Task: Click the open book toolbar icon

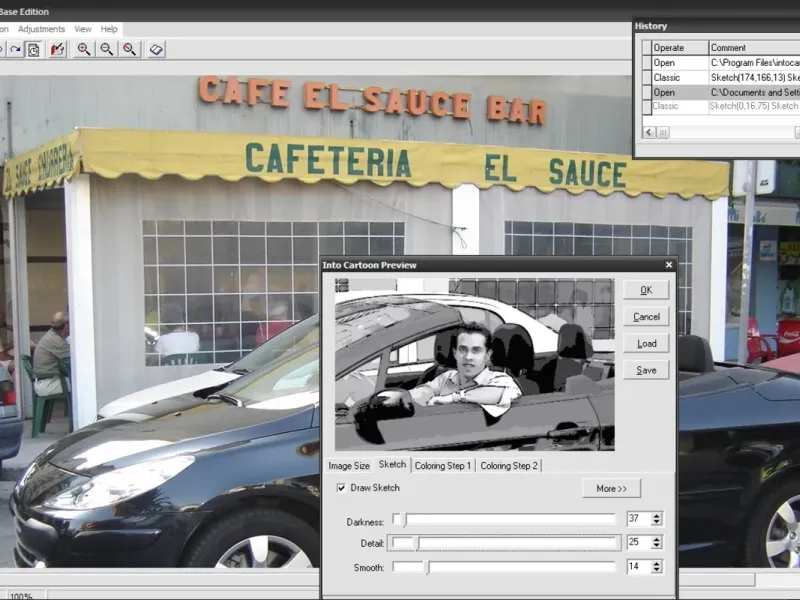Action: coord(156,49)
